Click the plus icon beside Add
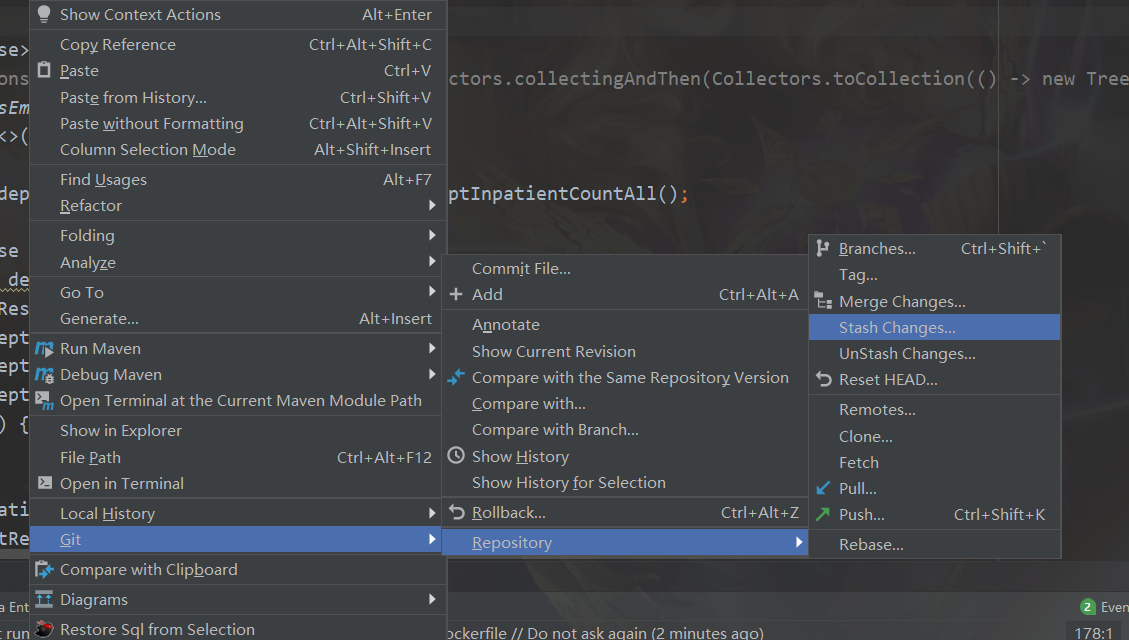Screen dimensions: 1129x640 [x=456, y=295]
